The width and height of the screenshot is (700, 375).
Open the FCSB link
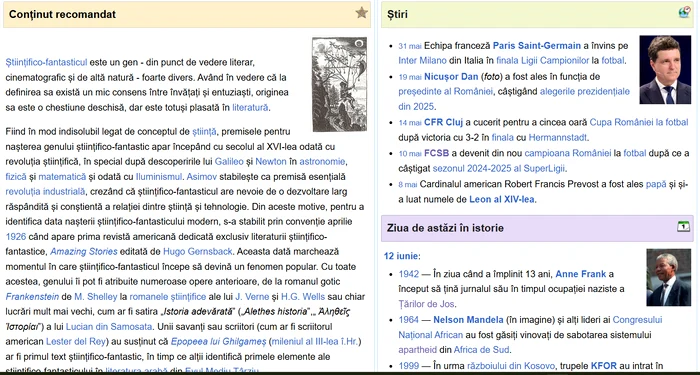click(x=436, y=153)
